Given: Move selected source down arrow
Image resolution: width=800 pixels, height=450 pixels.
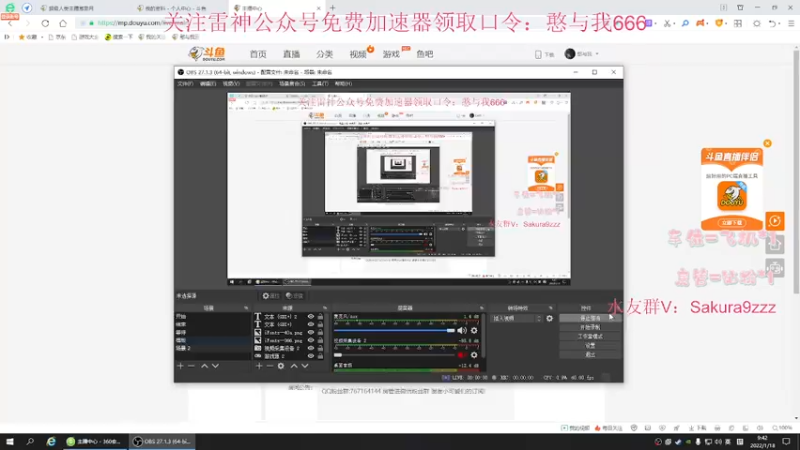Looking at the screenshot, I should pyautogui.click(x=305, y=366).
